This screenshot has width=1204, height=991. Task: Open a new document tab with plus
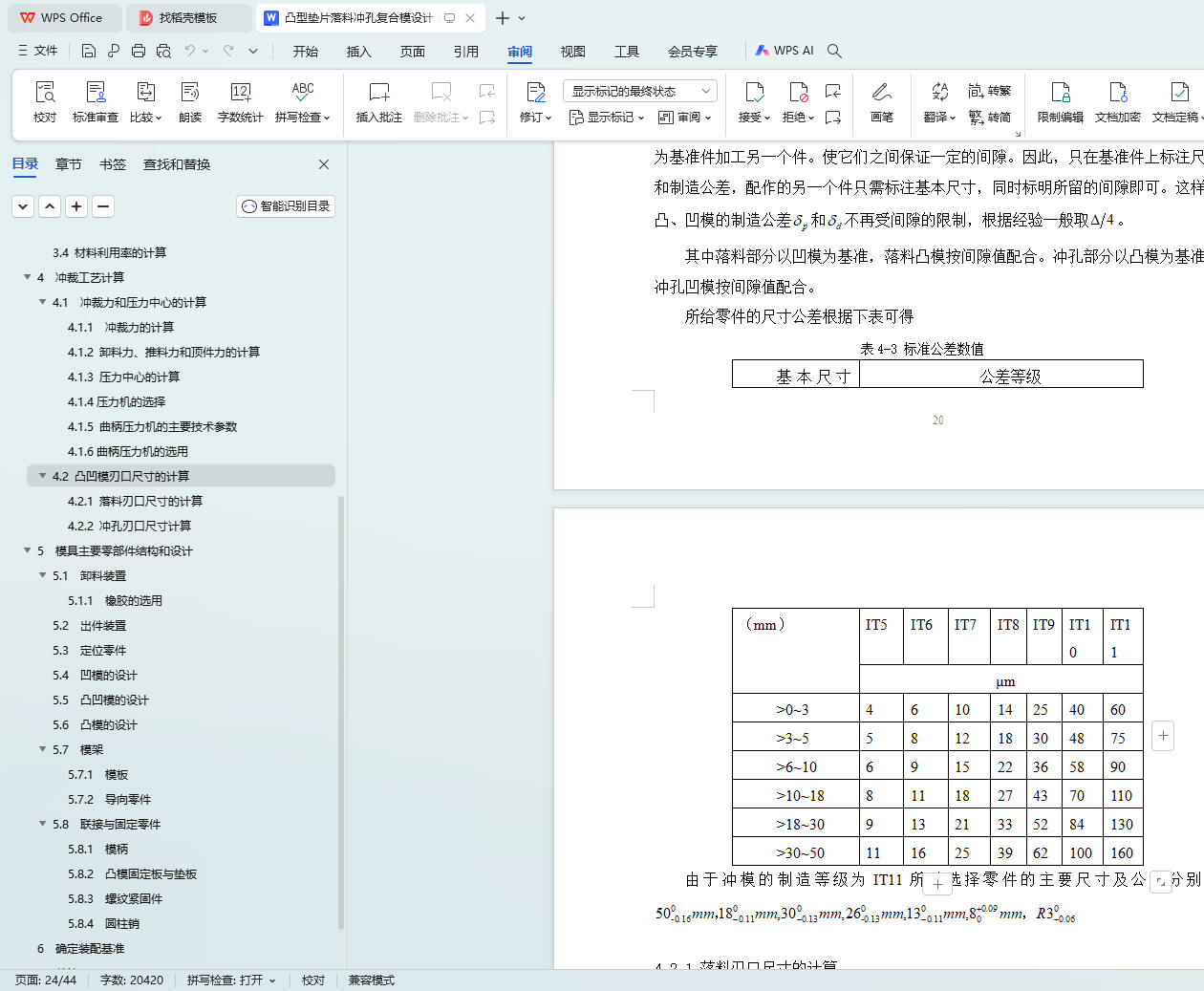point(503,18)
